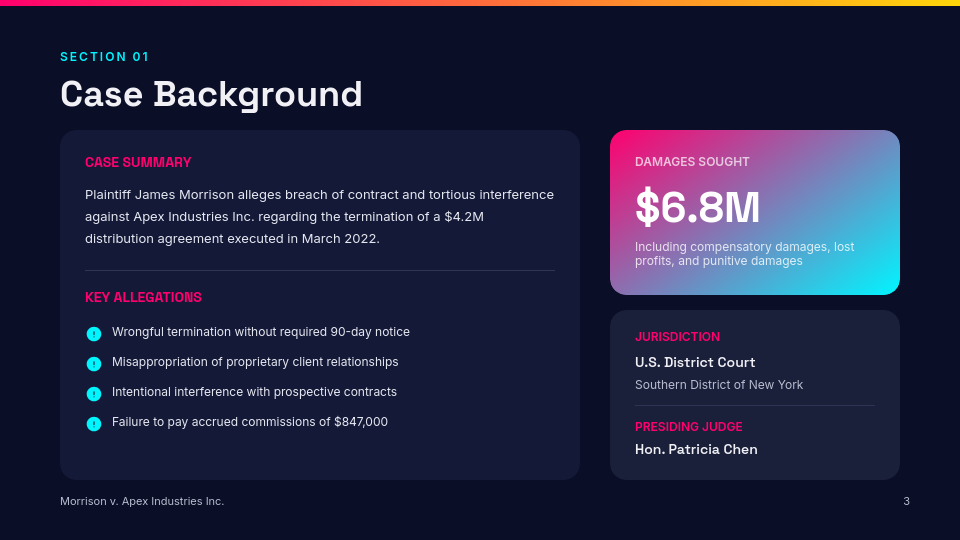Click the U.S. District Court text
The image size is (960, 540).
[x=695, y=362]
